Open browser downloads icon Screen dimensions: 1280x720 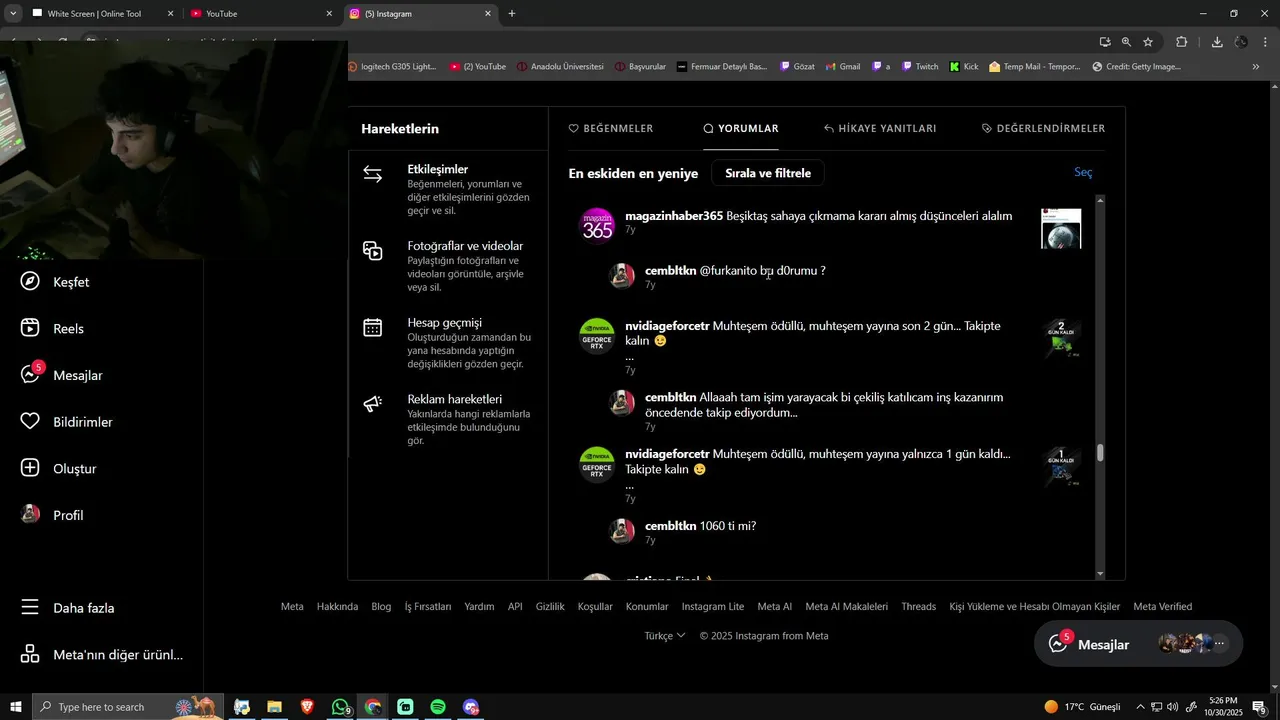coord(1217,42)
